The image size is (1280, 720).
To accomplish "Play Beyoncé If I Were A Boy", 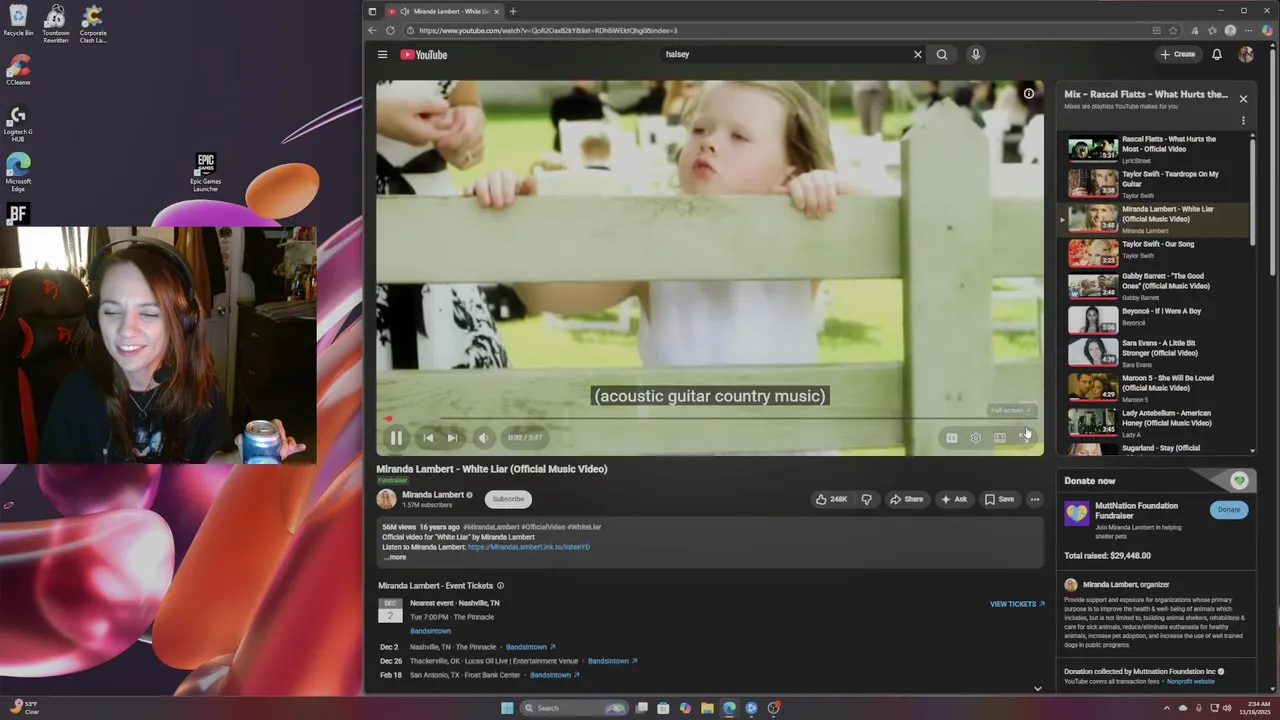I will [x=1154, y=319].
